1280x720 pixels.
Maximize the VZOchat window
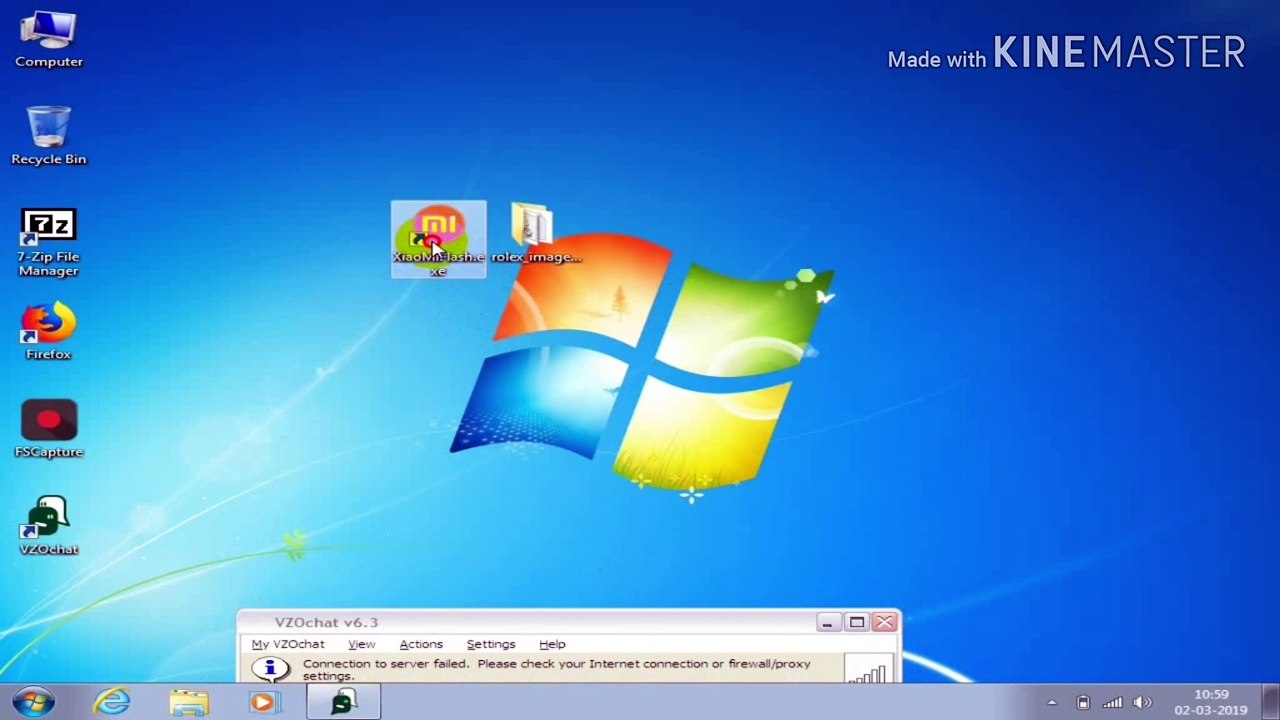856,622
